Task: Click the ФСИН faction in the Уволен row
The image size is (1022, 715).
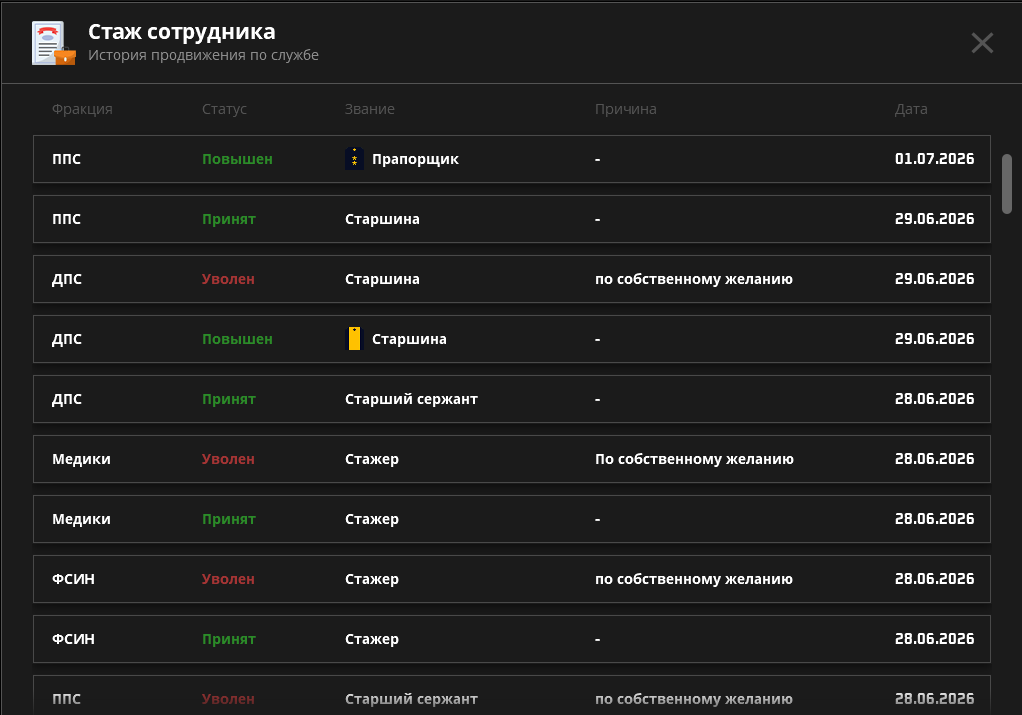Action: coord(74,579)
